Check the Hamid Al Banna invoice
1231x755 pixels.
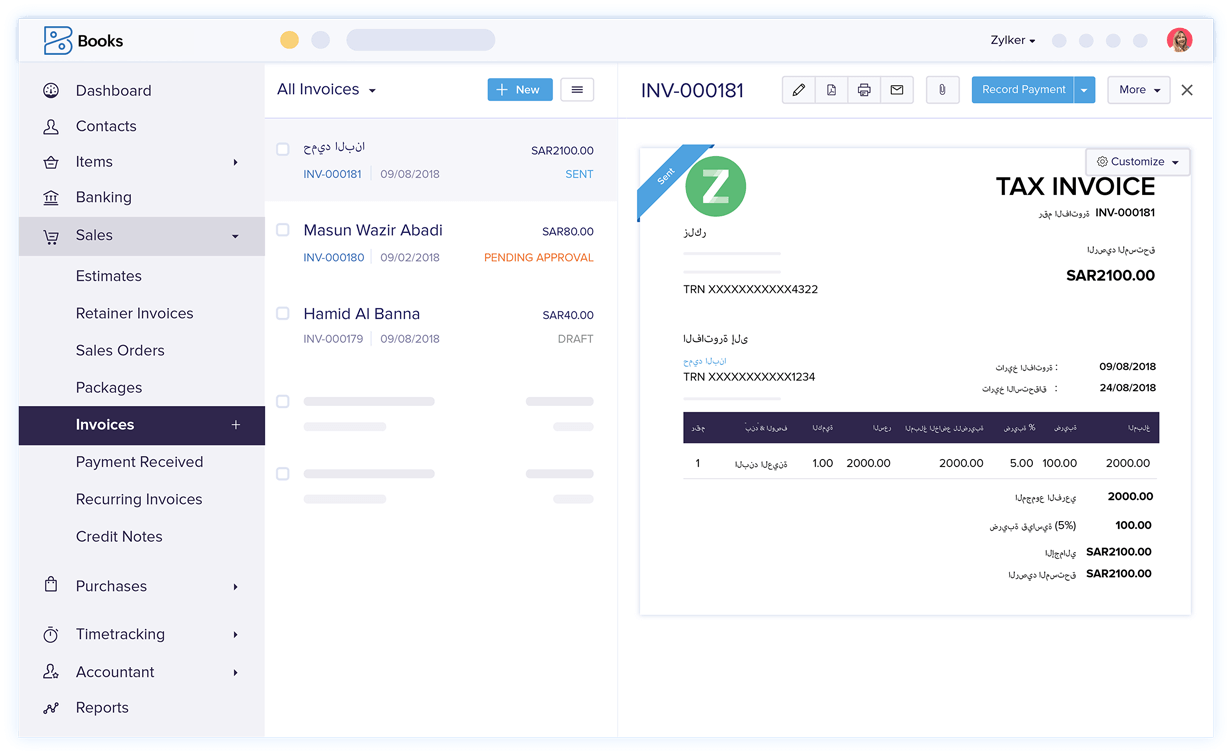point(283,313)
